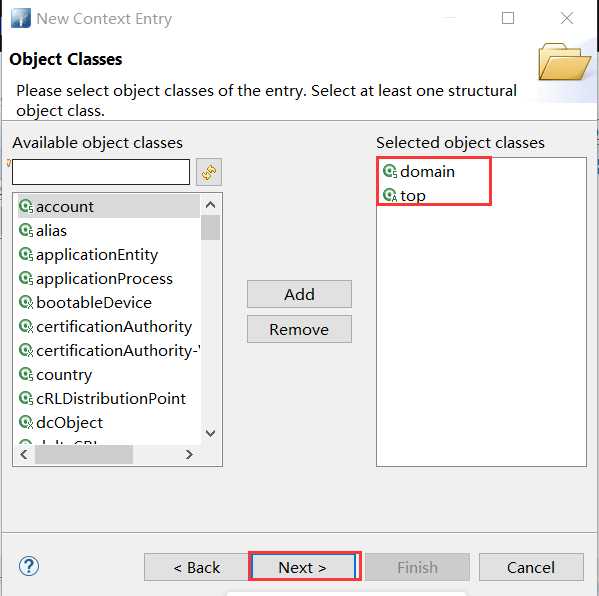The image size is (599, 596).
Task: Click the top abstract class icon
Action: coord(390,195)
